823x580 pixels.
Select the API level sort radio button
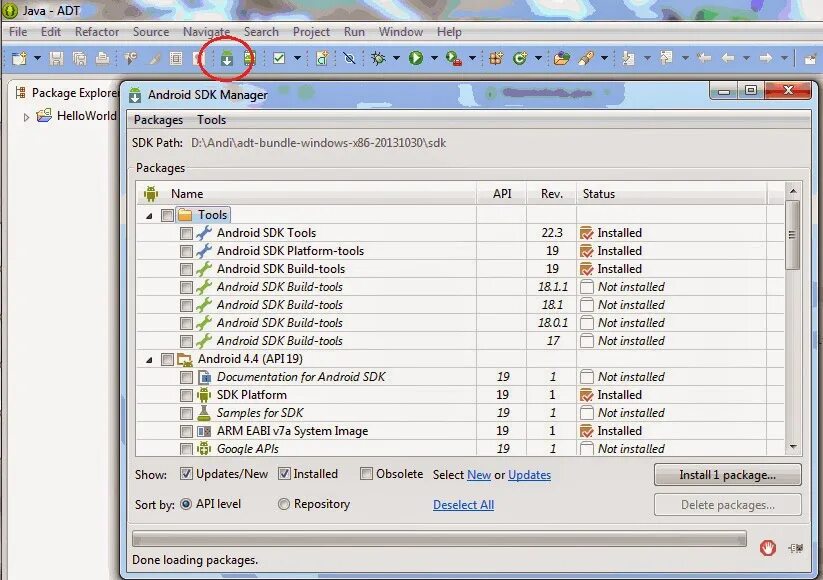[x=186, y=504]
